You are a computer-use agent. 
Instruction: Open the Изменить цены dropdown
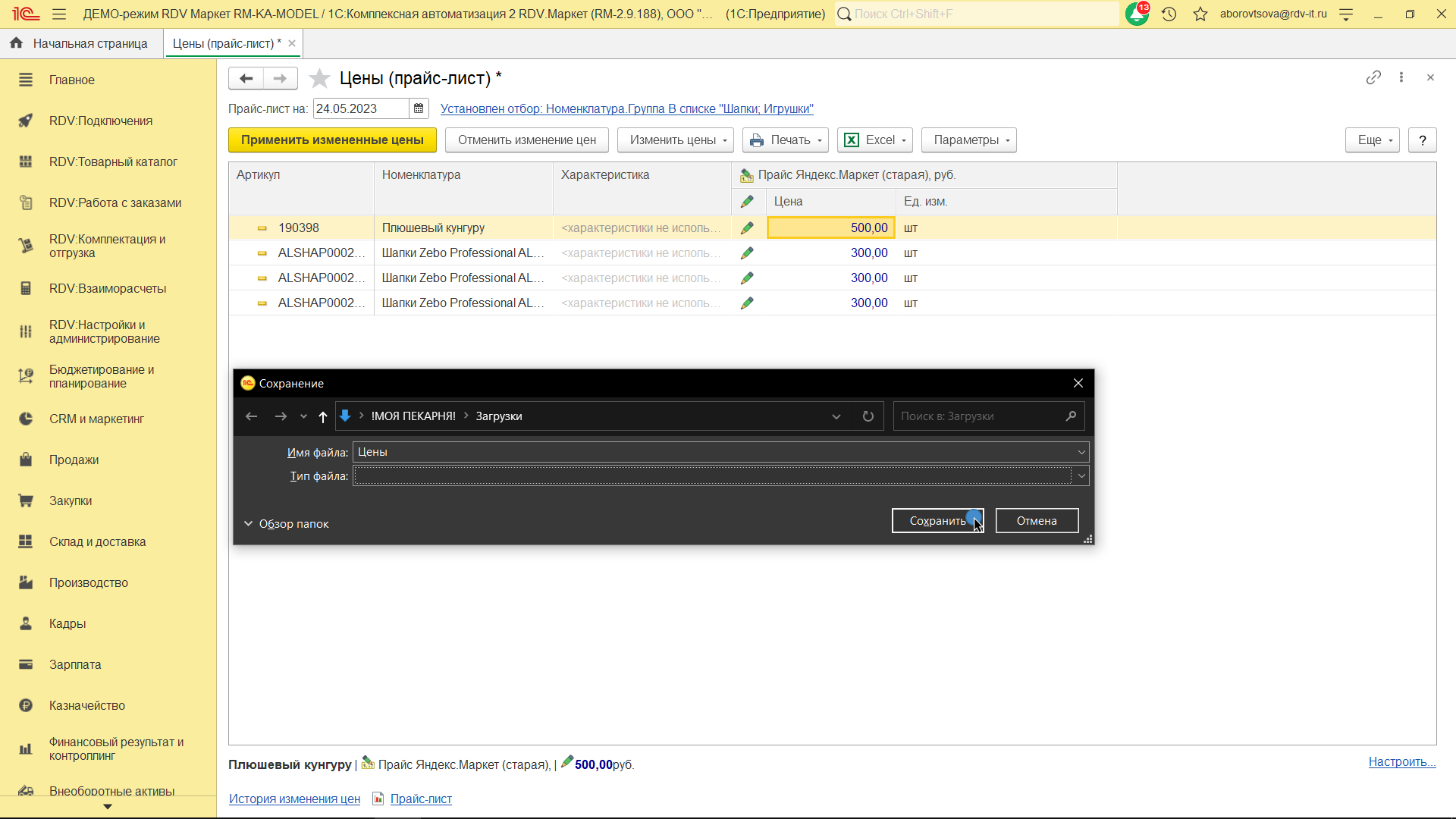tap(675, 140)
